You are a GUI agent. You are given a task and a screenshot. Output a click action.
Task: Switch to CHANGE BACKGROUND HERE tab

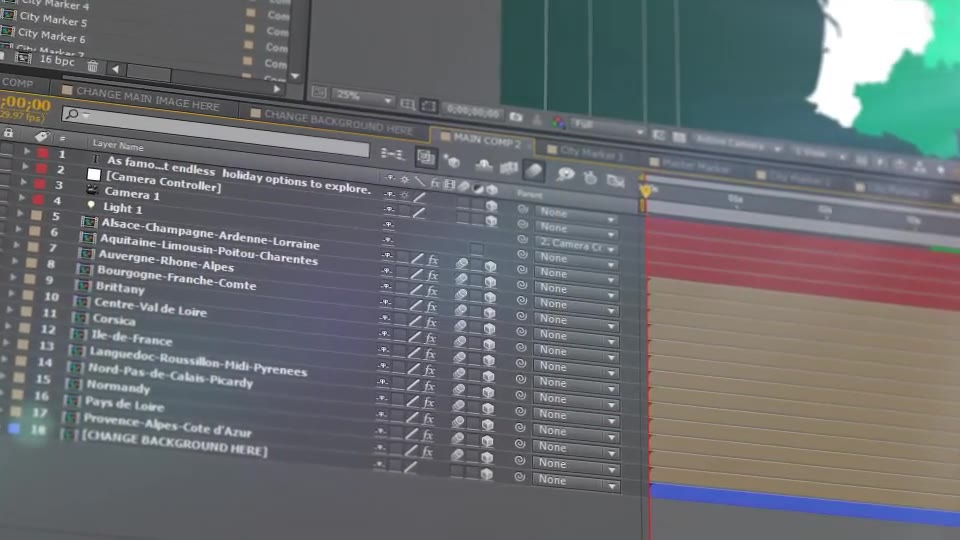[x=333, y=122]
